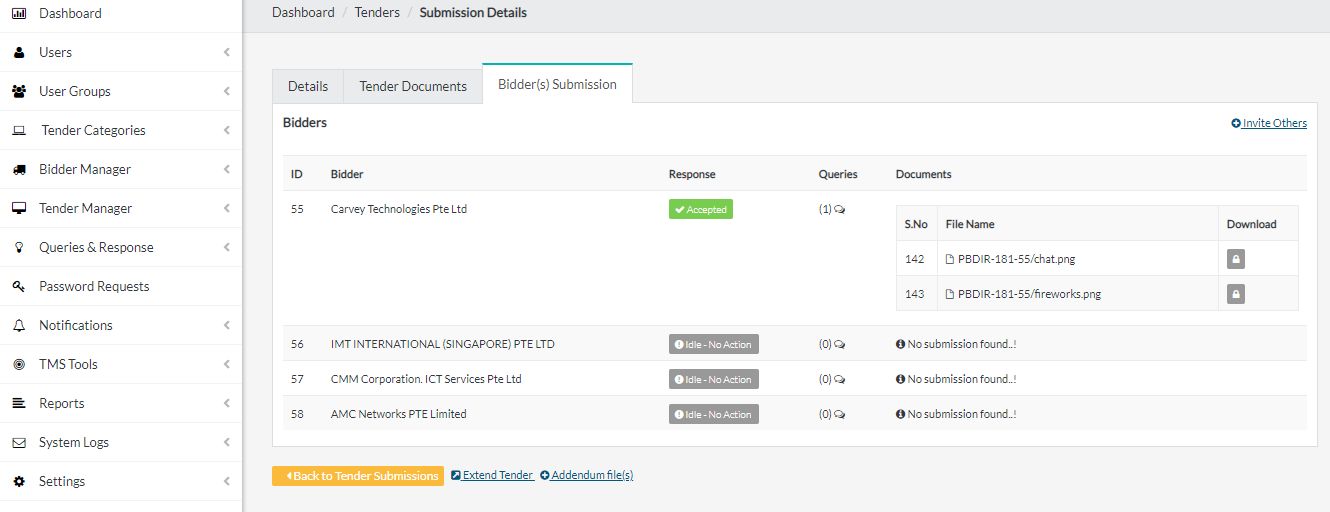The width and height of the screenshot is (1330, 512).
Task: Expand the Users sidebar menu chevron
Action: 227,52
